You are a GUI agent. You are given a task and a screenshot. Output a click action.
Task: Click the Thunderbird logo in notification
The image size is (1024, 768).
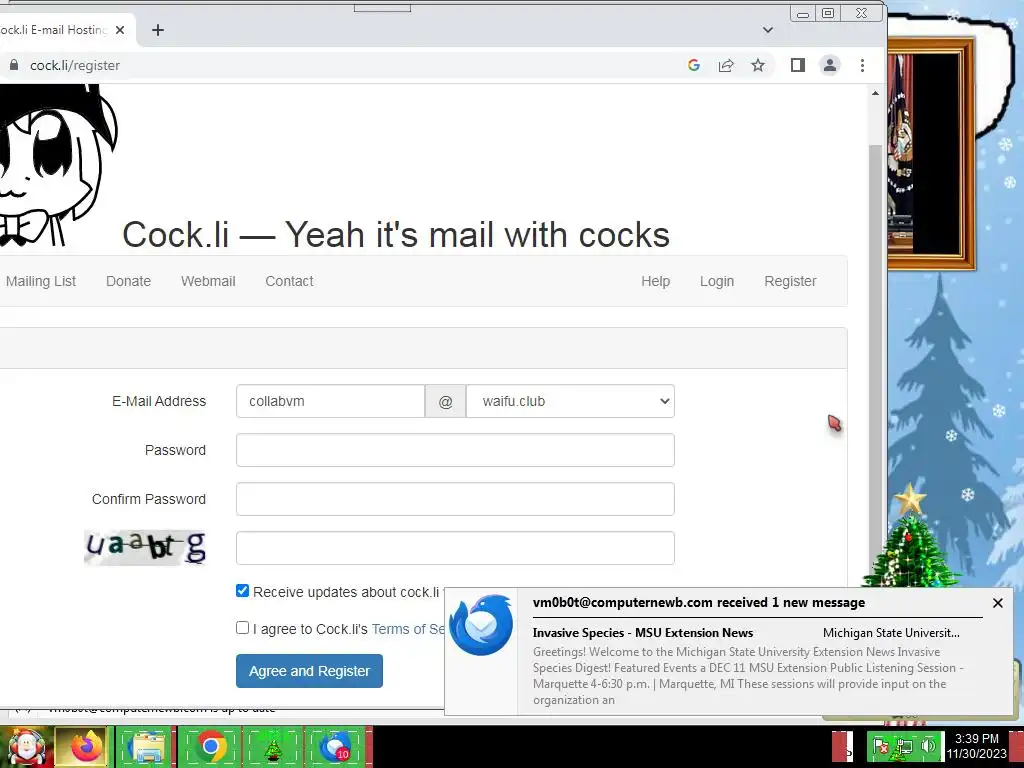(481, 624)
